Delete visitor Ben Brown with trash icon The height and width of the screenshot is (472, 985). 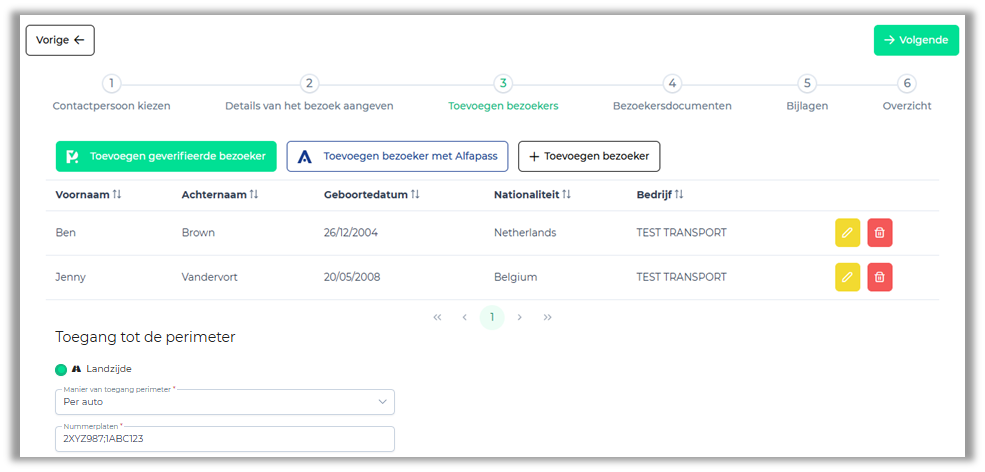pyautogui.click(x=880, y=233)
